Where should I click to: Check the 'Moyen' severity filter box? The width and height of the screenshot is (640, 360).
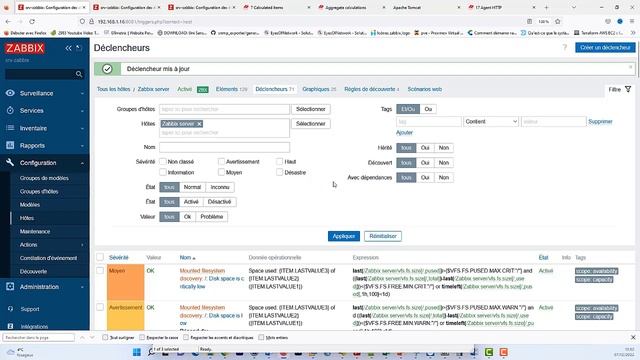pyautogui.click(x=221, y=172)
